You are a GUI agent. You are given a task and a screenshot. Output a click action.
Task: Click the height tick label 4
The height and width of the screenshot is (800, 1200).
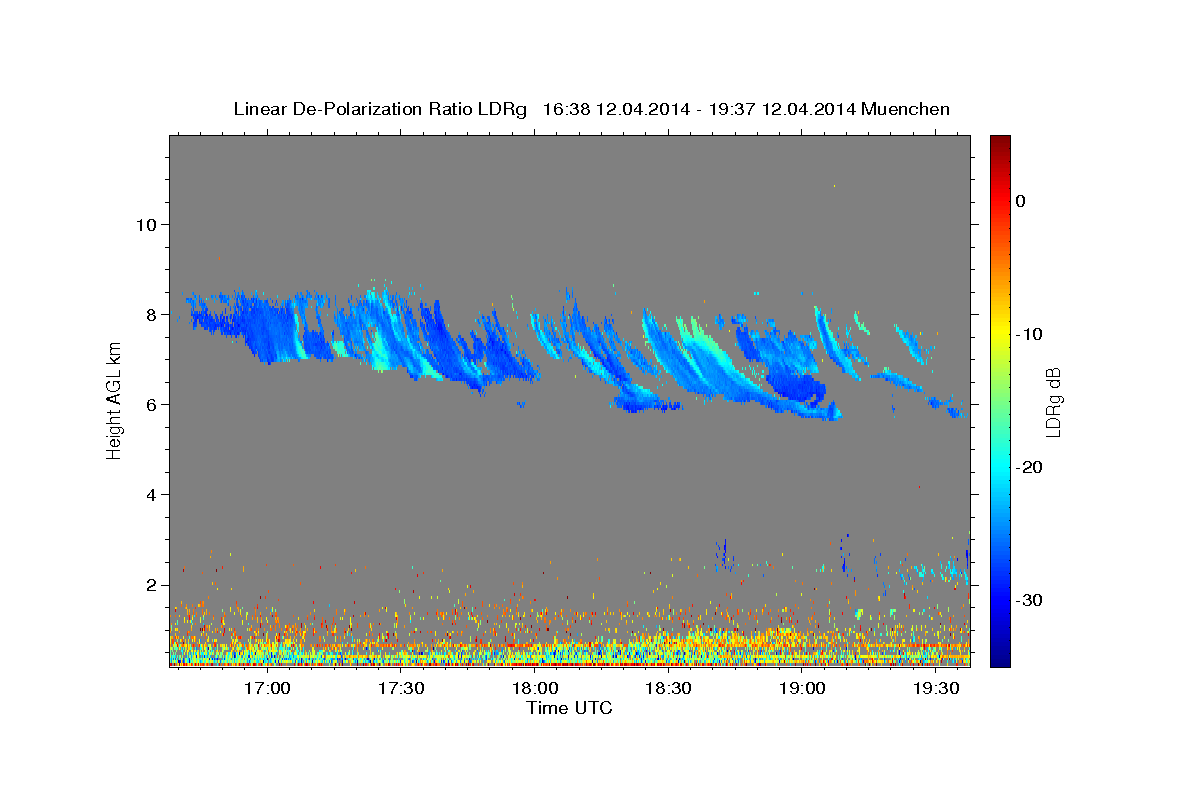(x=149, y=495)
